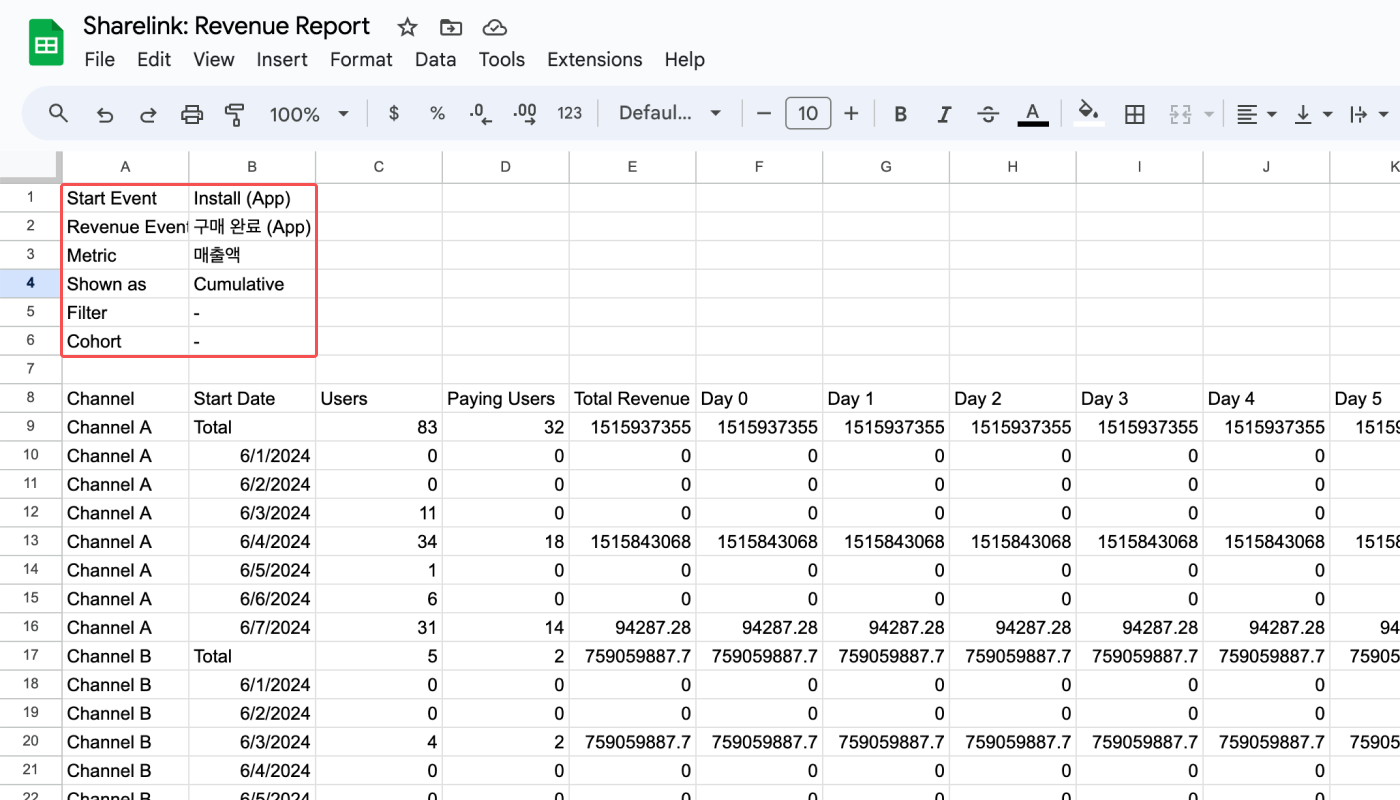Decrease font size with minus button
The height and width of the screenshot is (800, 1400).
click(764, 114)
